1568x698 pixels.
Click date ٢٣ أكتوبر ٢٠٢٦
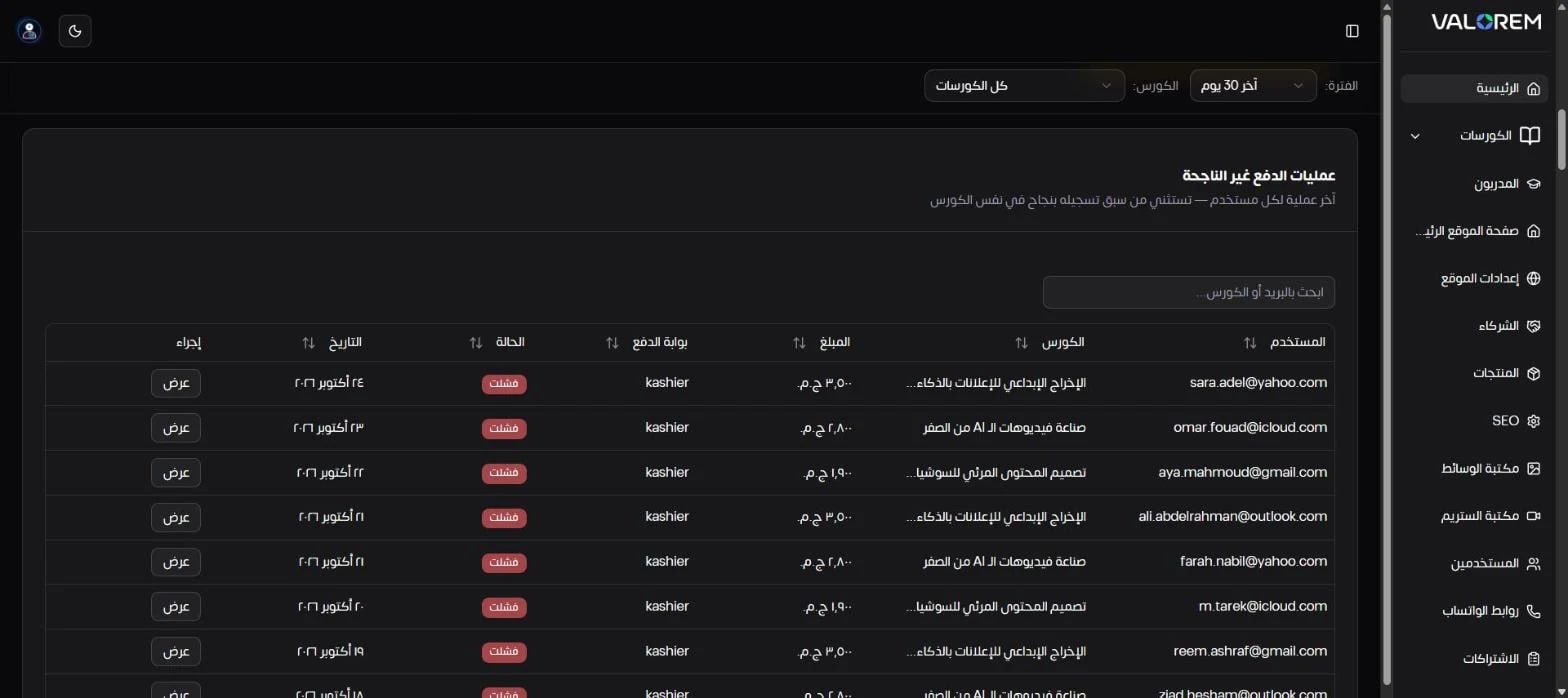pyautogui.click(x=329, y=428)
